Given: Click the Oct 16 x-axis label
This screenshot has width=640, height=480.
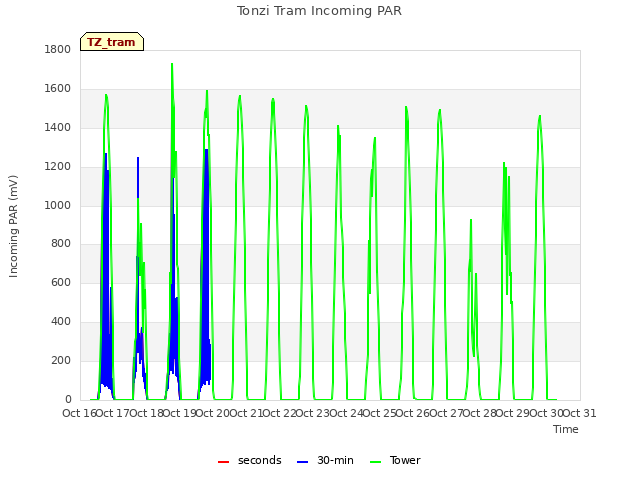Looking at the screenshot, I should coord(79,413).
